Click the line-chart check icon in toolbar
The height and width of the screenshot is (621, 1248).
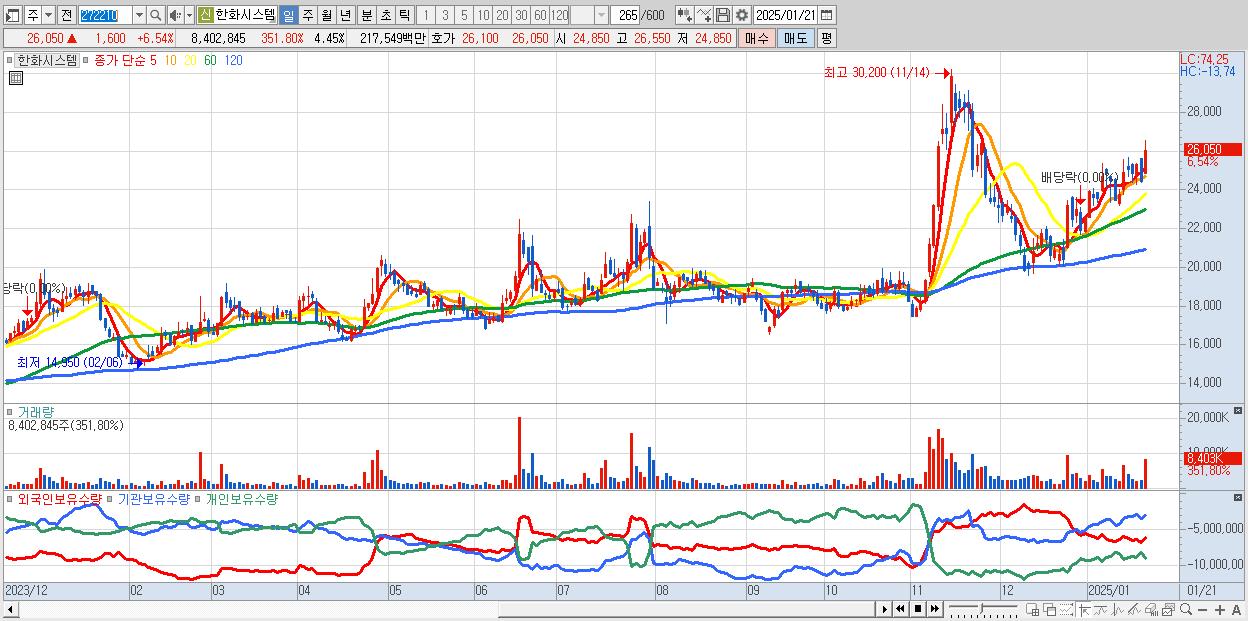(x=705, y=15)
